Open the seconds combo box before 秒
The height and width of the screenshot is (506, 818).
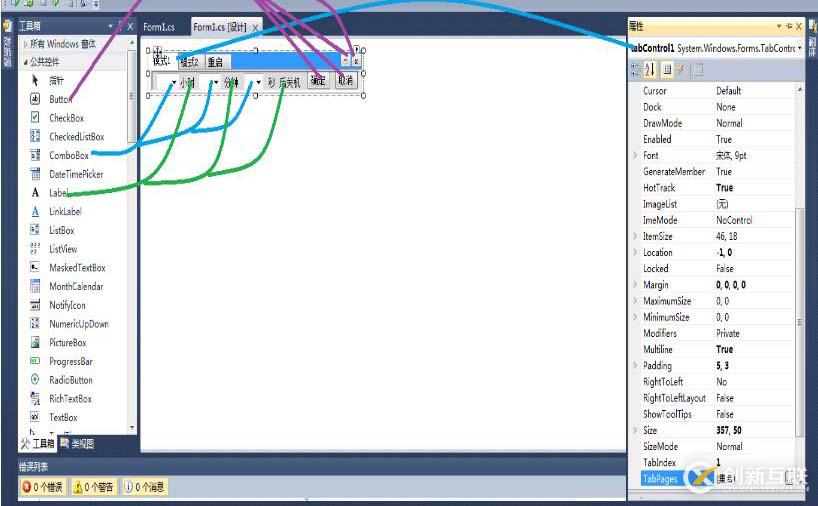tap(258, 82)
